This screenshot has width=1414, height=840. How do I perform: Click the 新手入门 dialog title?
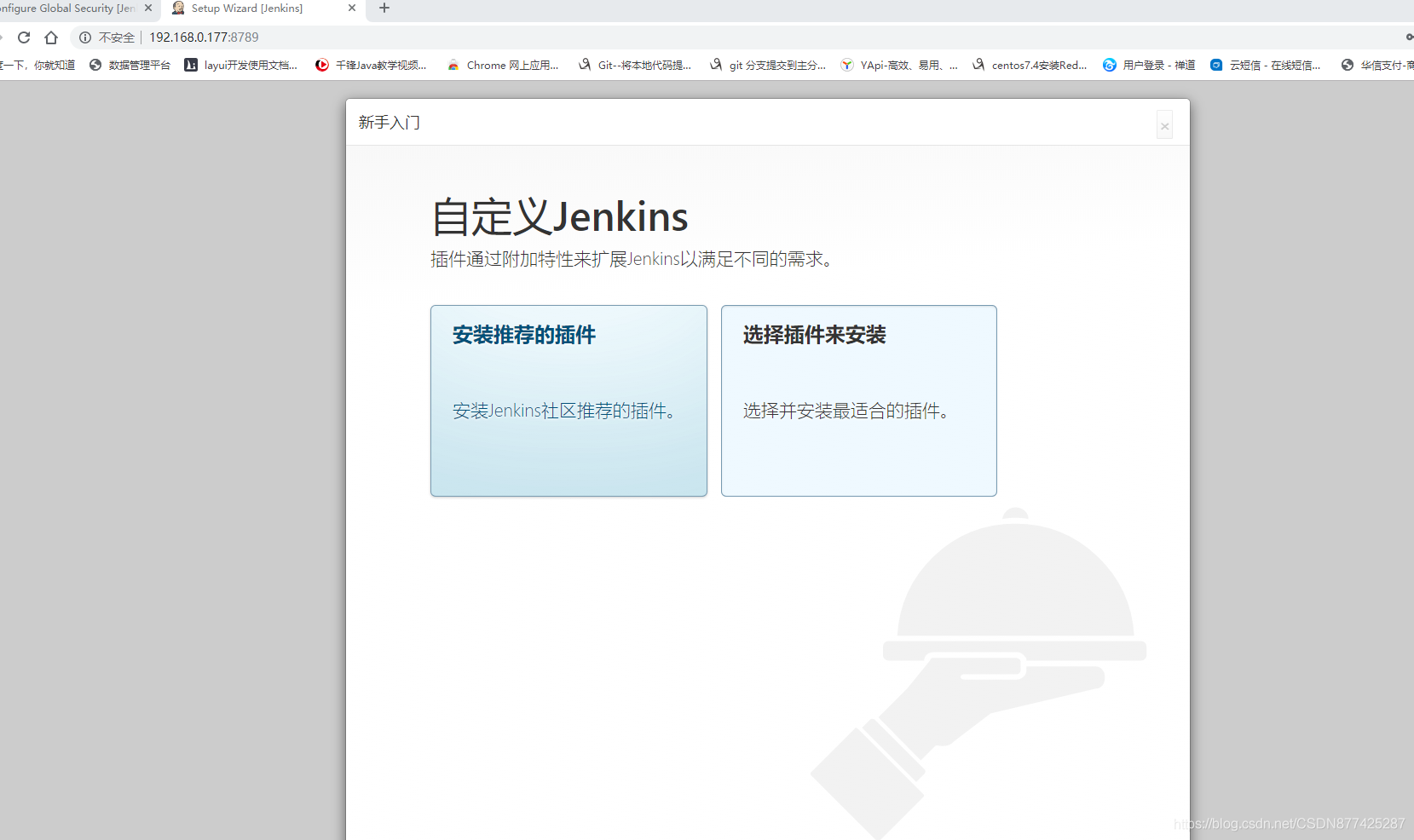click(x=390, y=123)
